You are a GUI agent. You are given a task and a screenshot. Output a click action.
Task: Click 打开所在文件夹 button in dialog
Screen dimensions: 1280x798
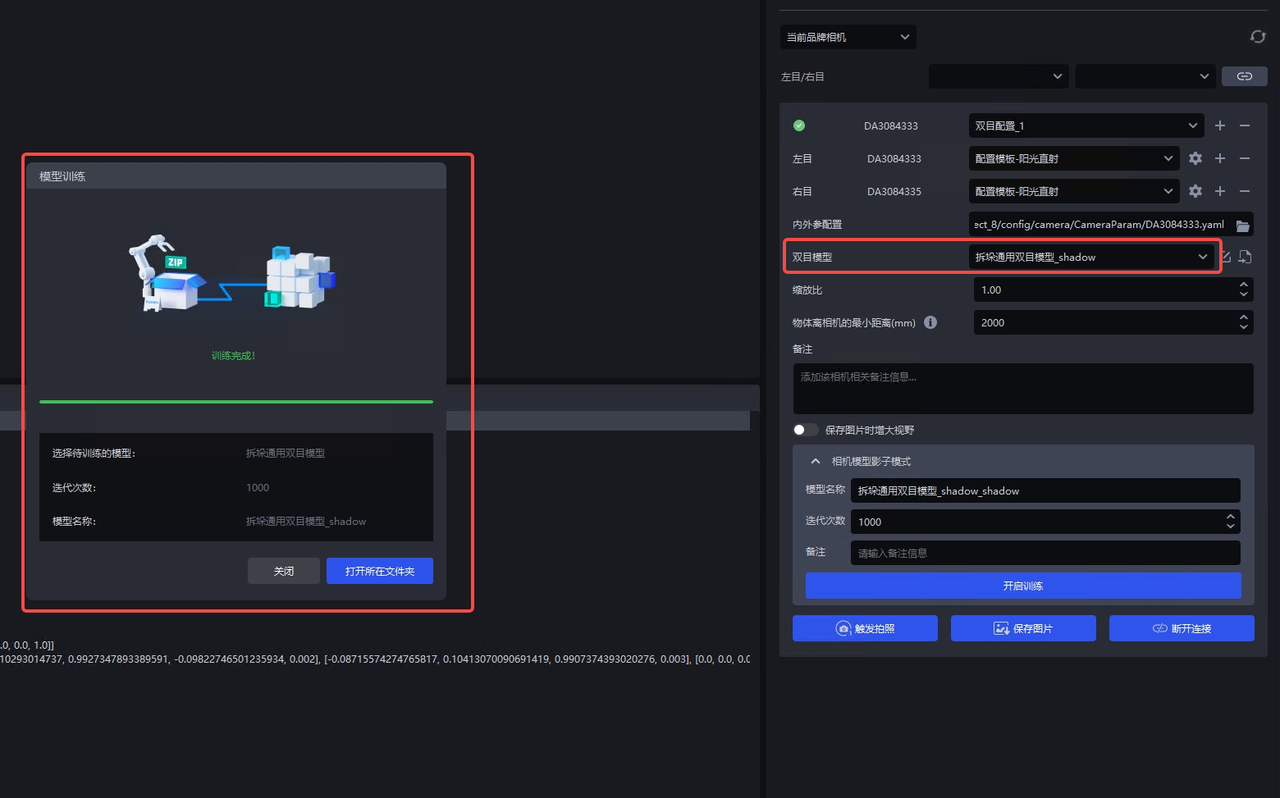pos(379,571)
